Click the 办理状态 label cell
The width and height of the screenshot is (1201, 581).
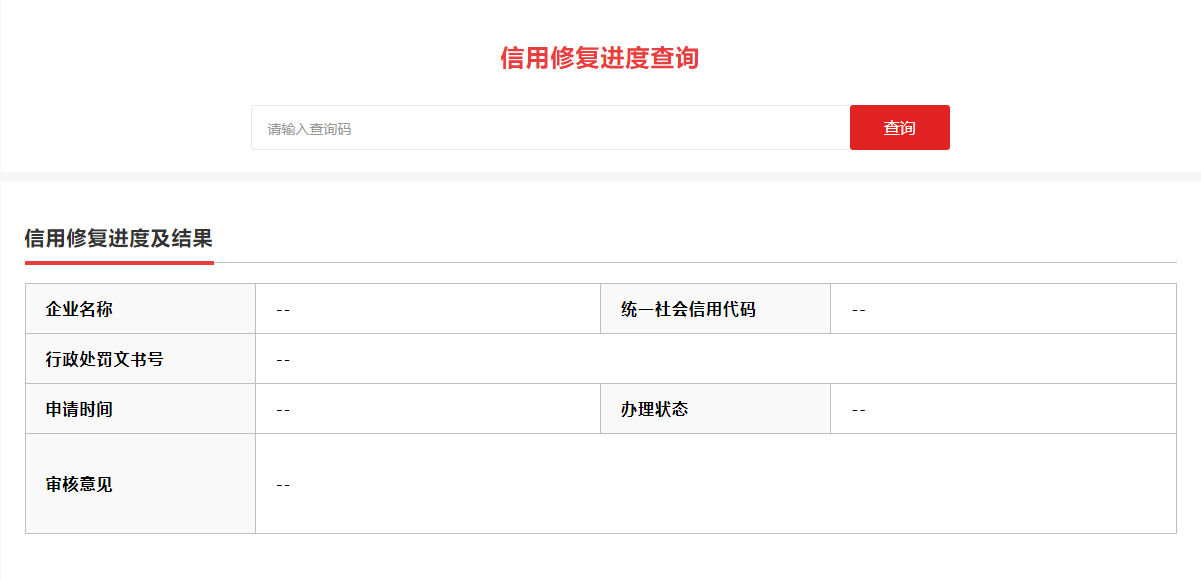(x=715, y=409)
